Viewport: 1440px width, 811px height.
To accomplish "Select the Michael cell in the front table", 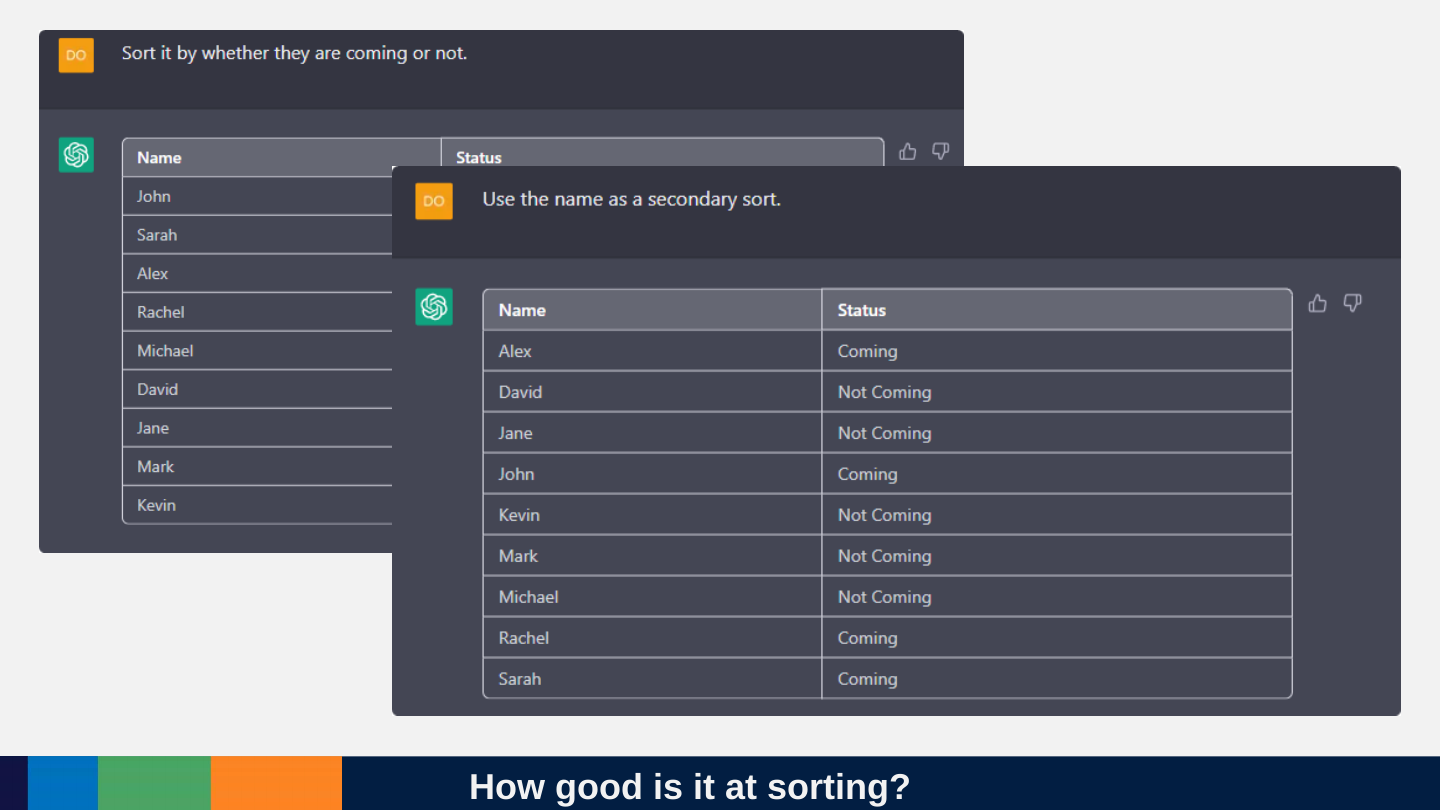I will tap(652, 597).
